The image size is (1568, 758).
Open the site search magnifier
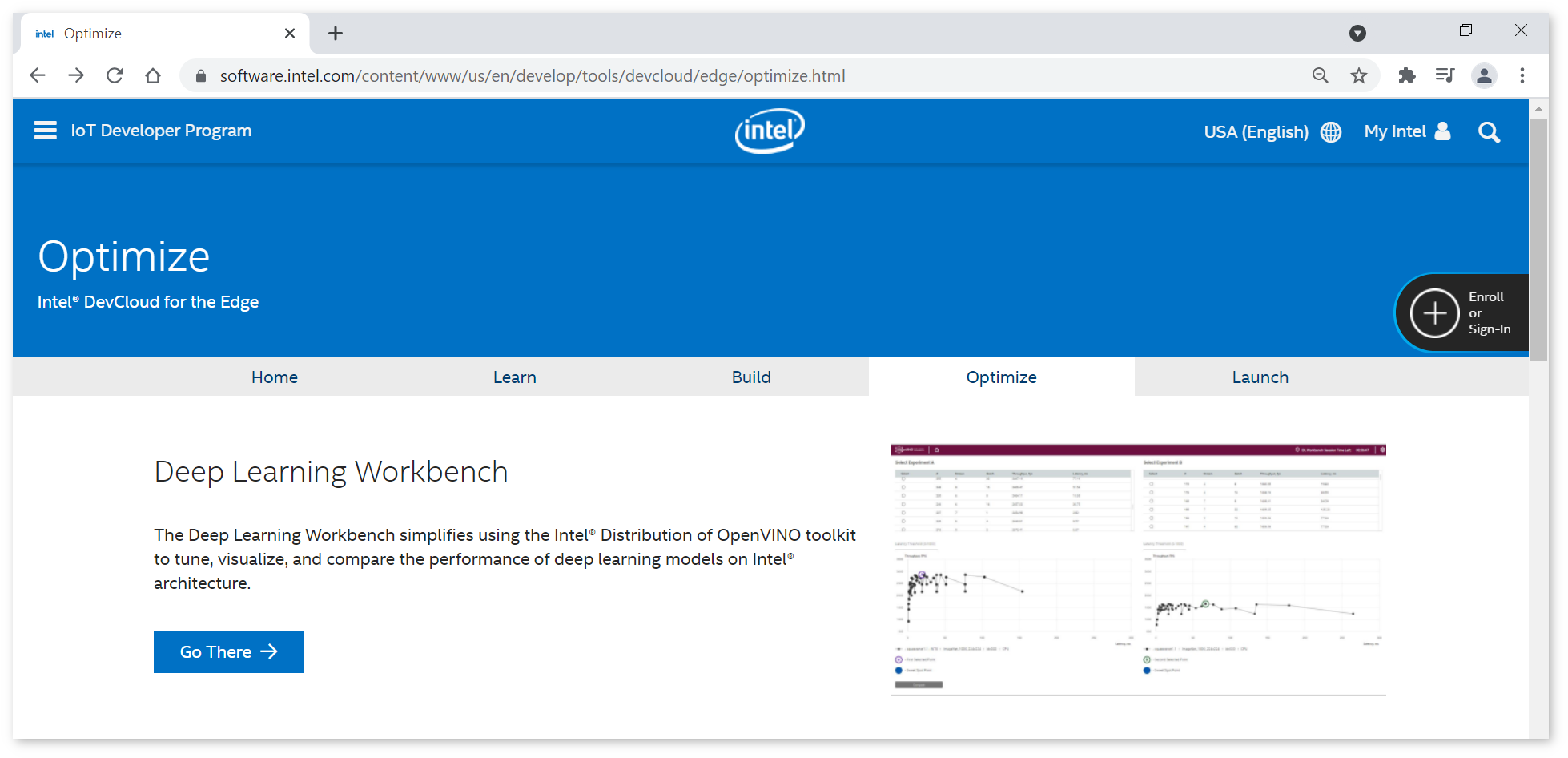(x=1490, y=132)
